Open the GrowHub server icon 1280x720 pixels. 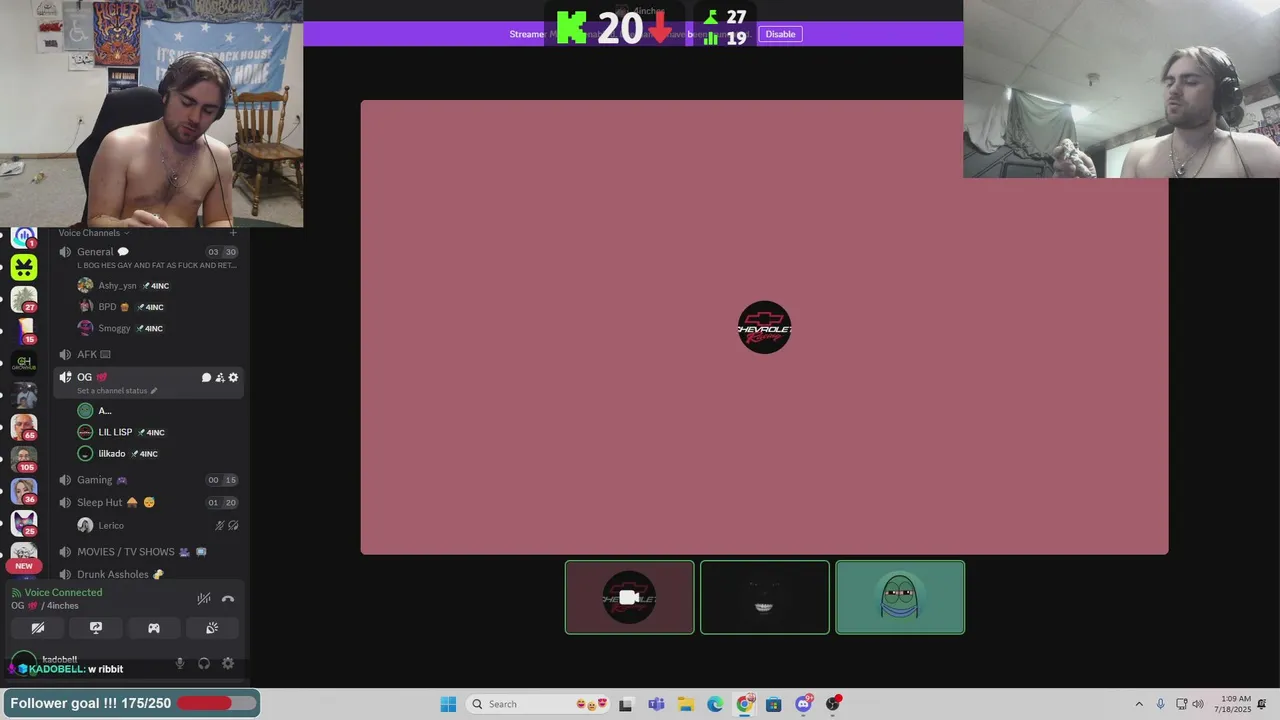pyautogui.click(x=24, y=363)
